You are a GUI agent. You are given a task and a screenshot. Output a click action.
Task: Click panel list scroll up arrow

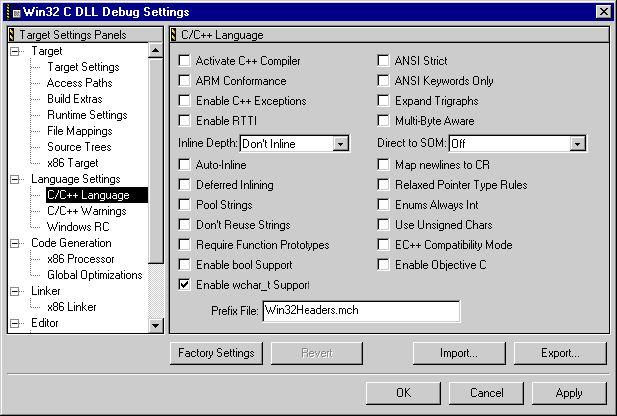pyautogui.click(x=155, y=50)
